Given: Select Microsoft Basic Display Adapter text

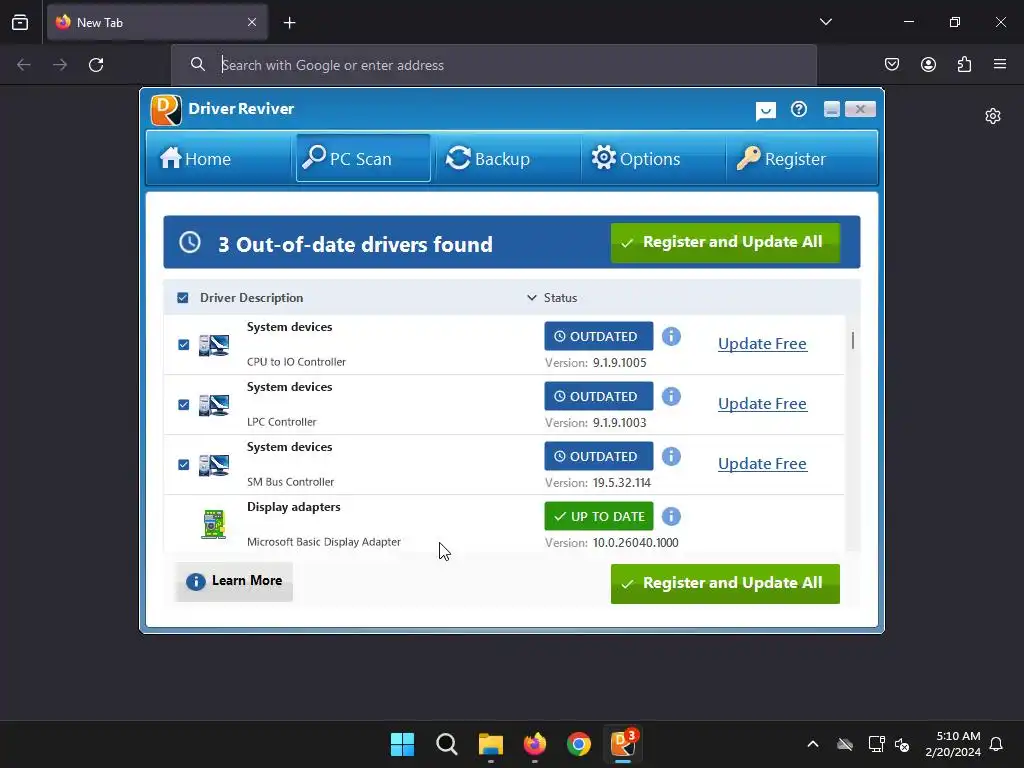Looking at the screenshot, I should tap(324, 542).
